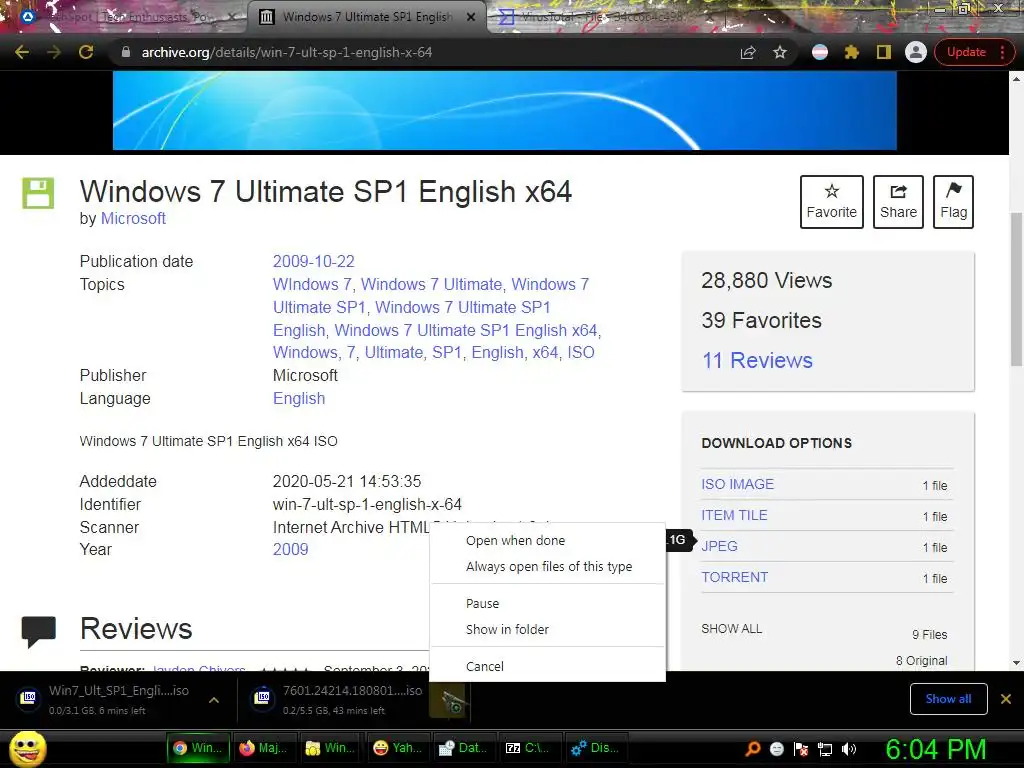Open the Microsoft creator link

[133, 219]
